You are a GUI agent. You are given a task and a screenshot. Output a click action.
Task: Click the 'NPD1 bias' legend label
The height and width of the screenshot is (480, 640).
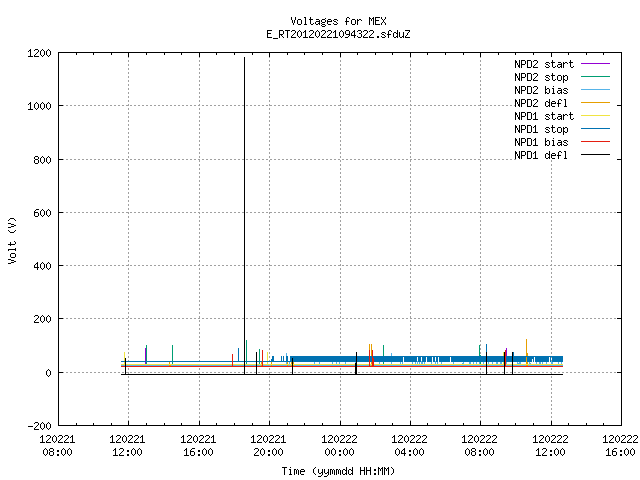click(x=541, y=142)
